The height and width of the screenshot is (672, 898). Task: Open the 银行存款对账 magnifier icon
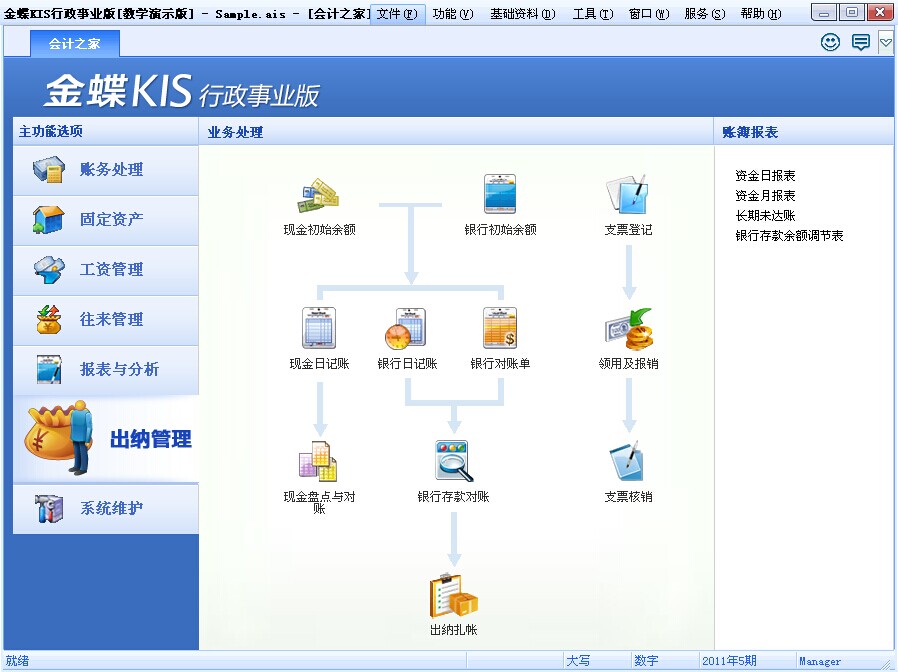(454, 461)
